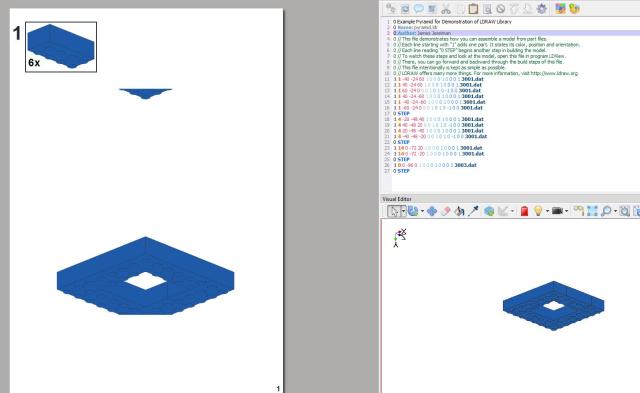Click the multicolor palette icon in top toolbar
Screen dimensions: 640x393
(560, 9)
